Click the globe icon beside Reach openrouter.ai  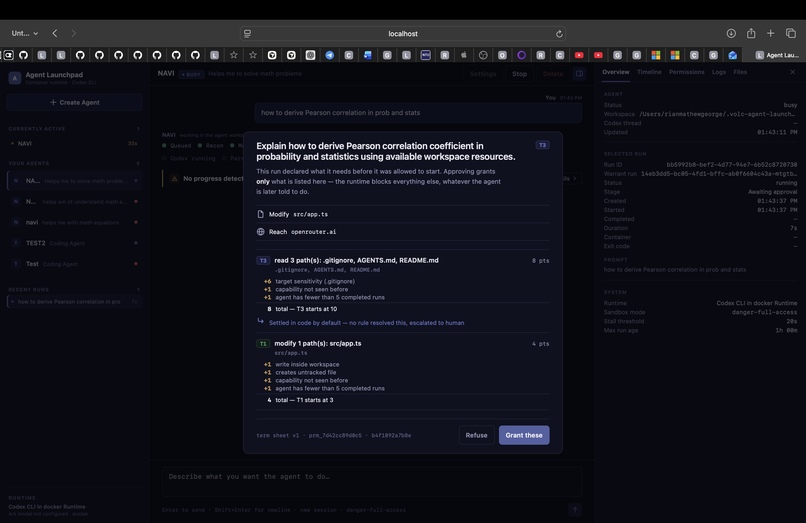click(x=261, y=231)
